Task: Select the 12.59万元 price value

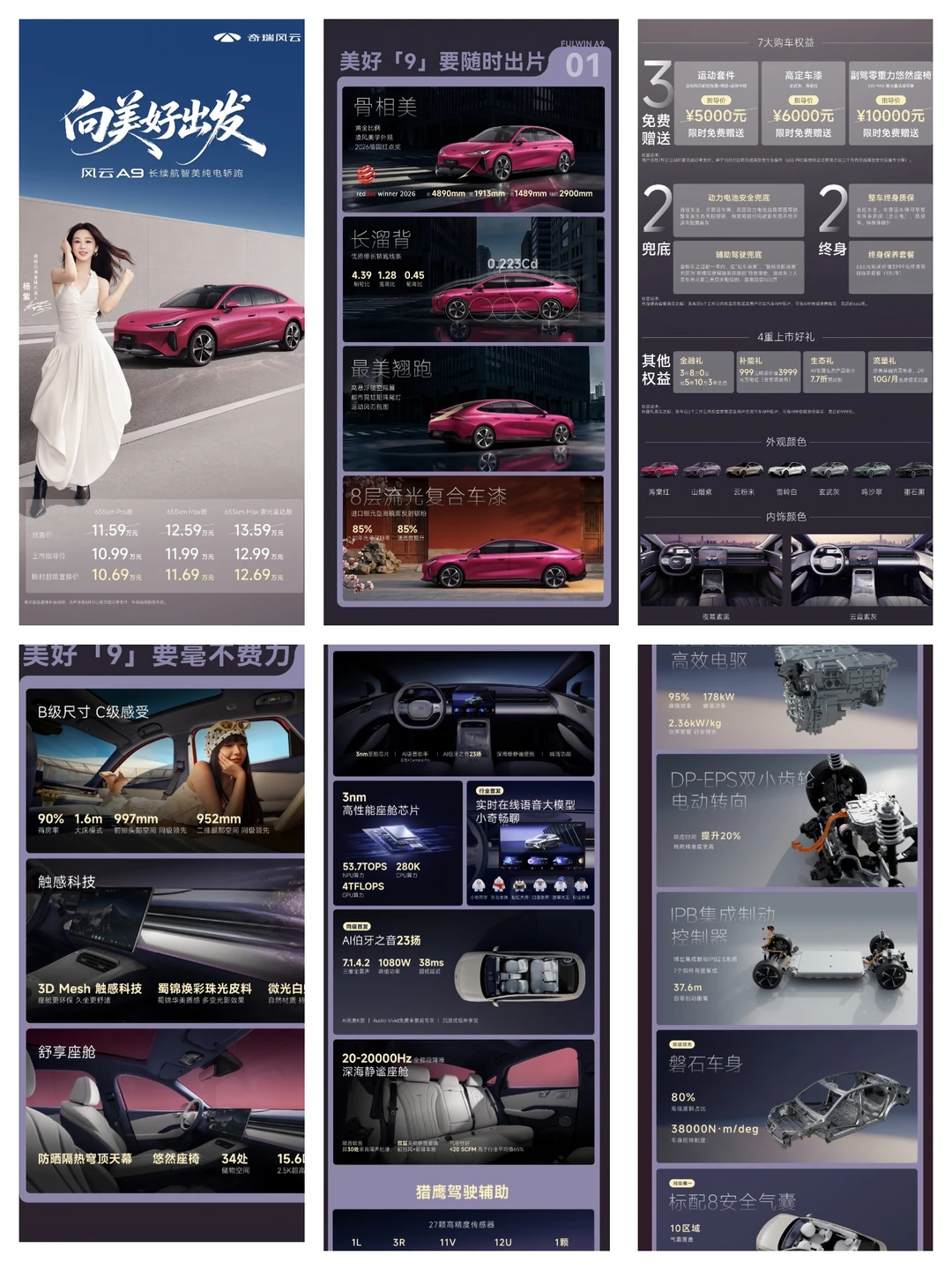Action: [190, 530]
